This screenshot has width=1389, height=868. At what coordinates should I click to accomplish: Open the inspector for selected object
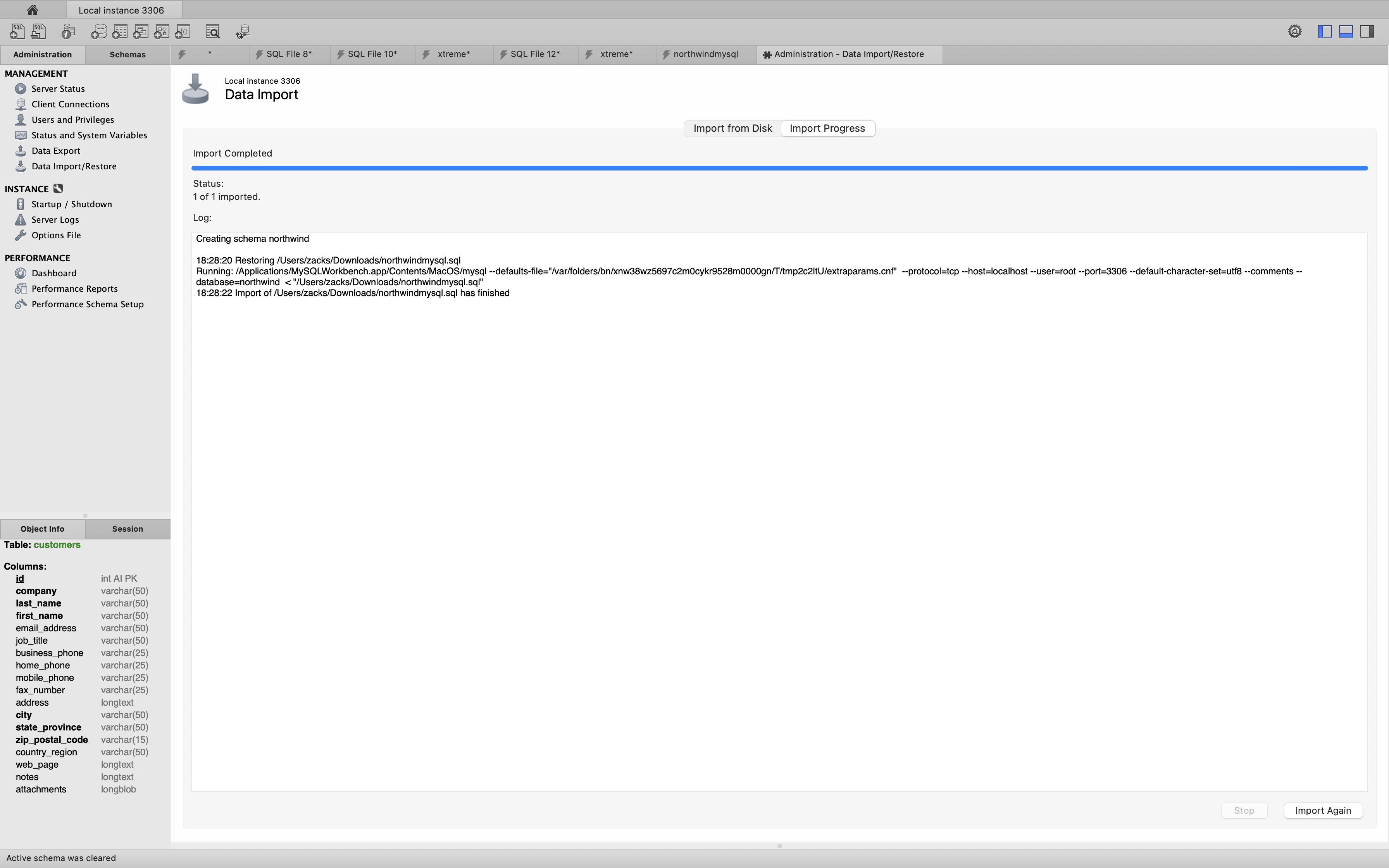68,31
